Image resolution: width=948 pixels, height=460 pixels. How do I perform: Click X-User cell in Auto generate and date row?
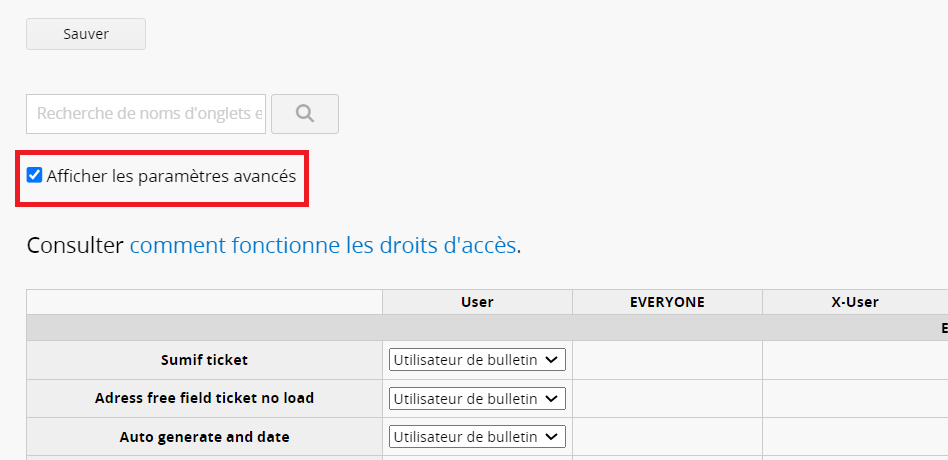click(855, 437)
